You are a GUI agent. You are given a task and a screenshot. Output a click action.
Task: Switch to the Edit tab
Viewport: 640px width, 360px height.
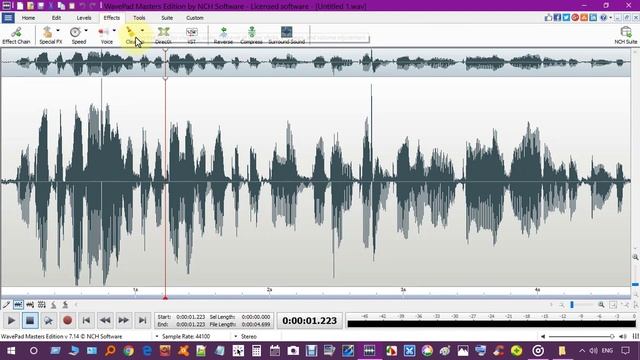tap(56, 18)
